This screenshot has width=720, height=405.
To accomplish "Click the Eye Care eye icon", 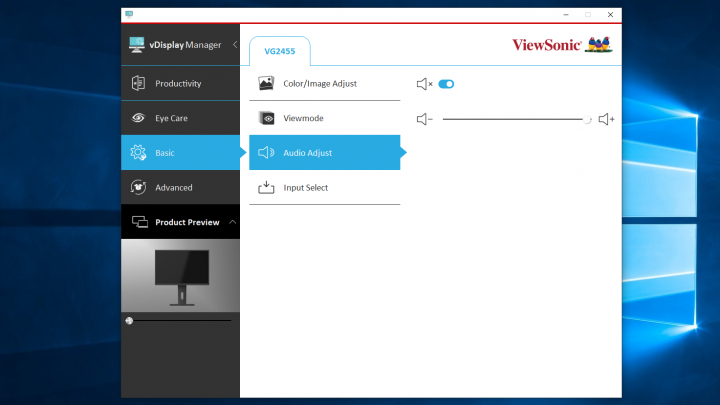I will 138,118.
